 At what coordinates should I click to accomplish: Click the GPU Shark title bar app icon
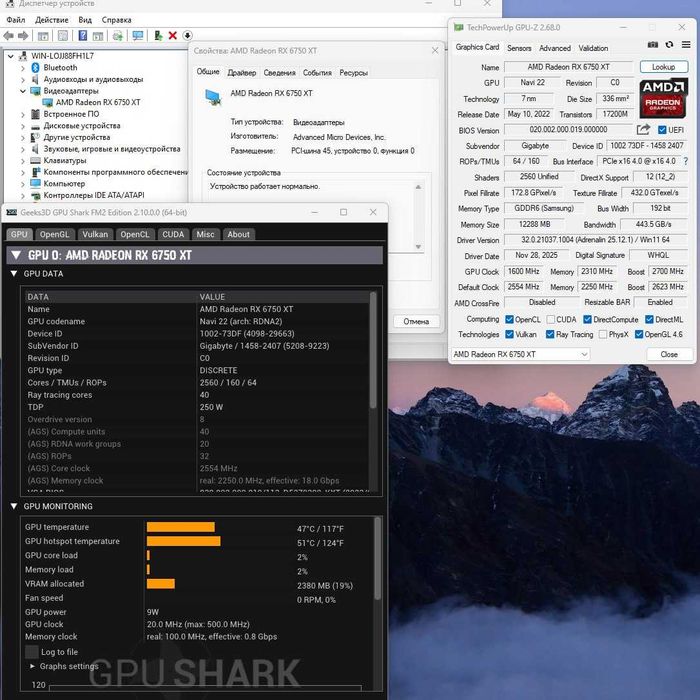(x=12, y=212)
